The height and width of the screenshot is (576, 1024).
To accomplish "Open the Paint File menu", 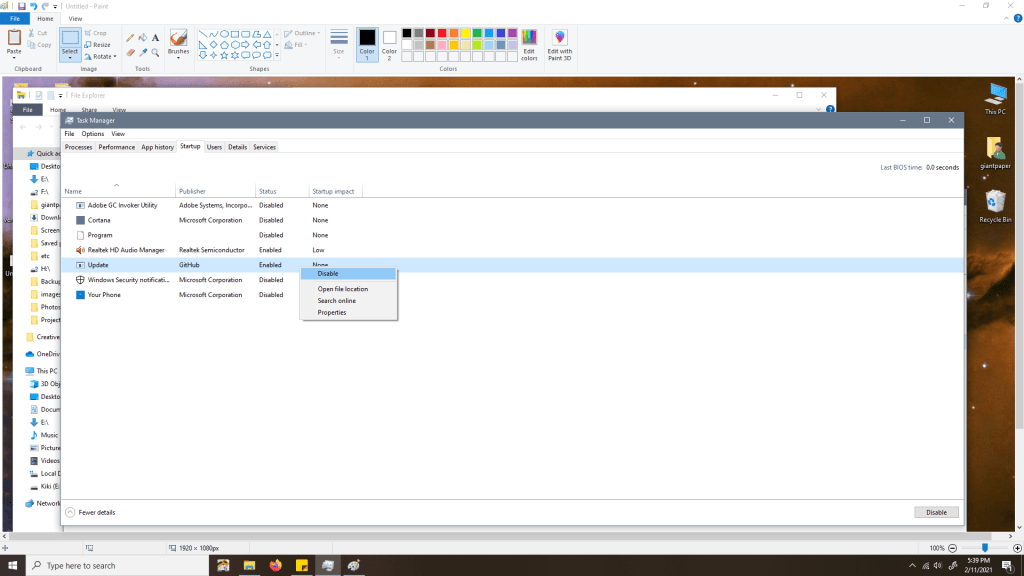I will (15, 18).
